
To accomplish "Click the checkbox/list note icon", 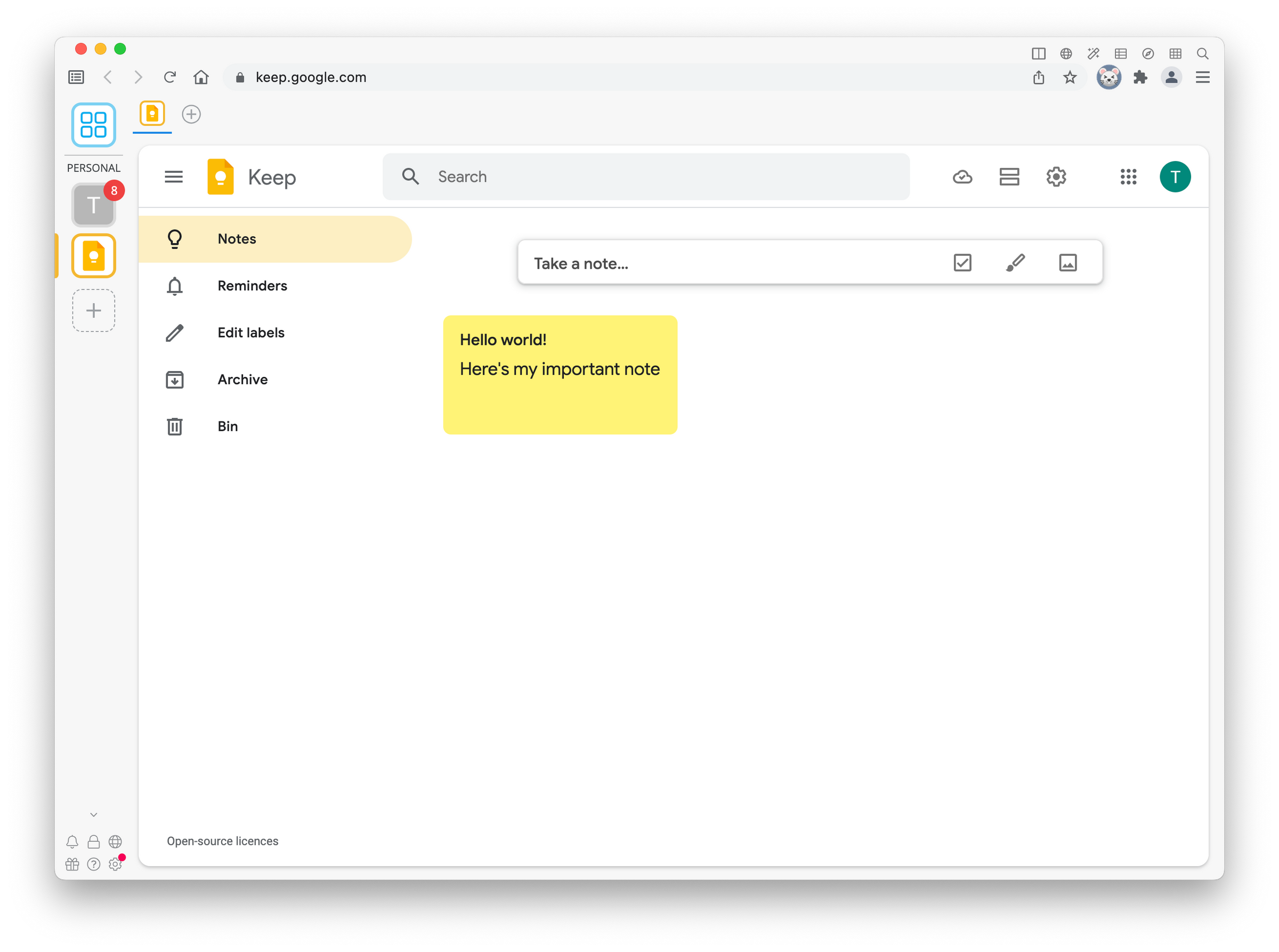I will point(962,262).
